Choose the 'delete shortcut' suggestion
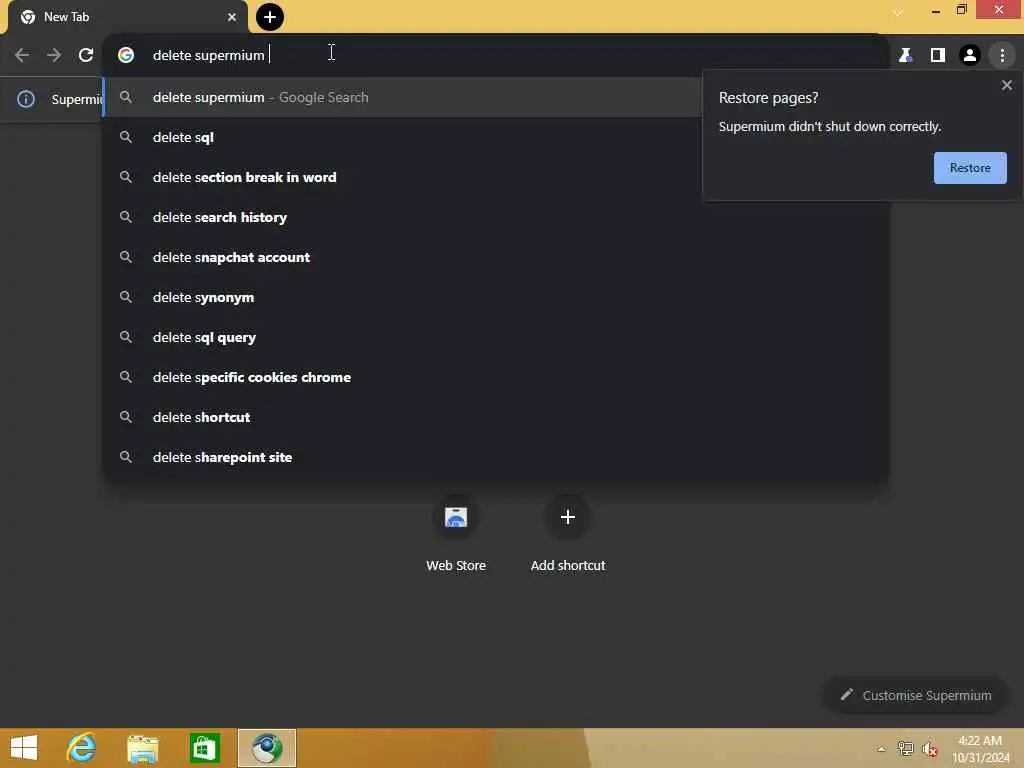The image size is (1024, 768). pos(496,417)
